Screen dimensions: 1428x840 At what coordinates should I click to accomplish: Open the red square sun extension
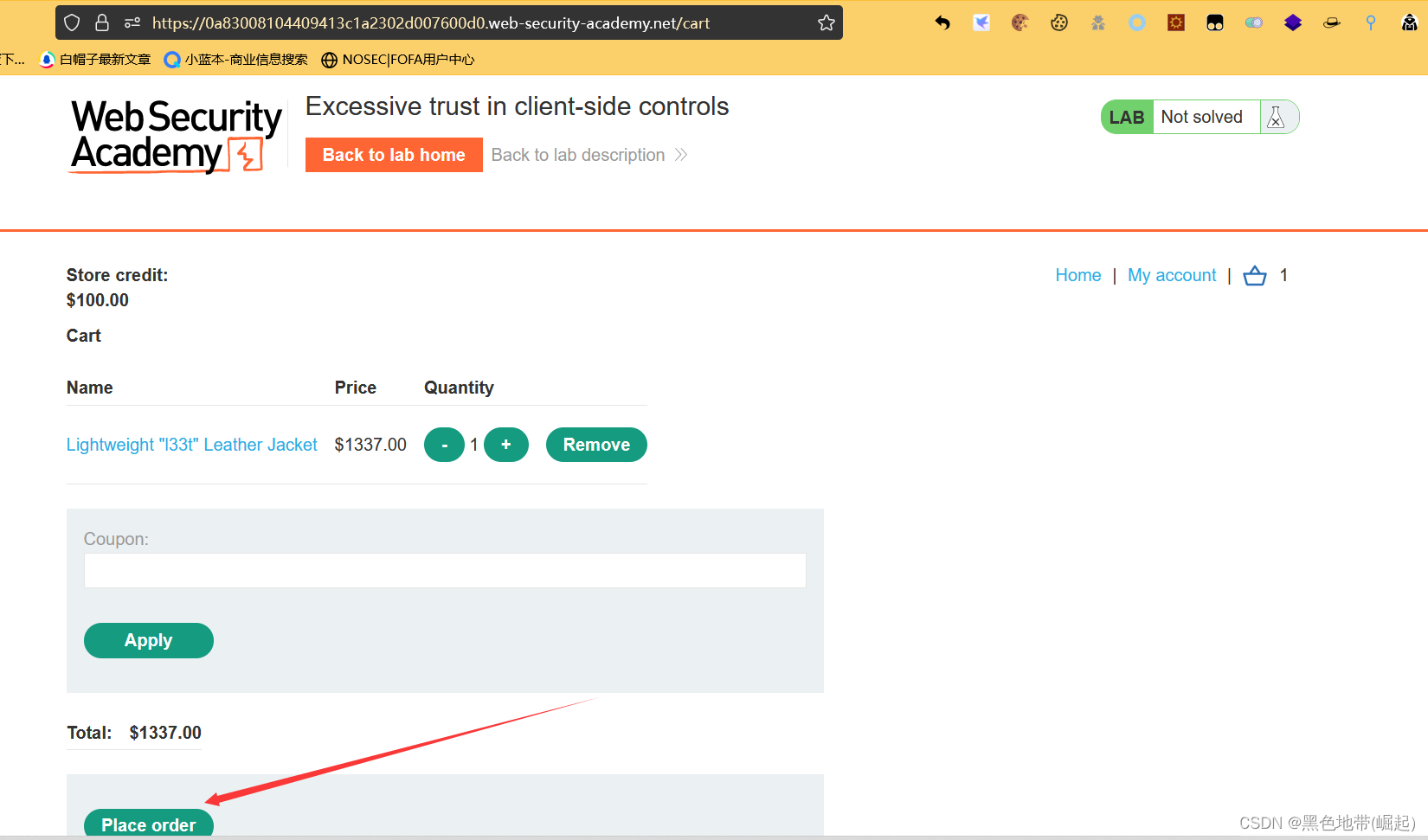1176,22
